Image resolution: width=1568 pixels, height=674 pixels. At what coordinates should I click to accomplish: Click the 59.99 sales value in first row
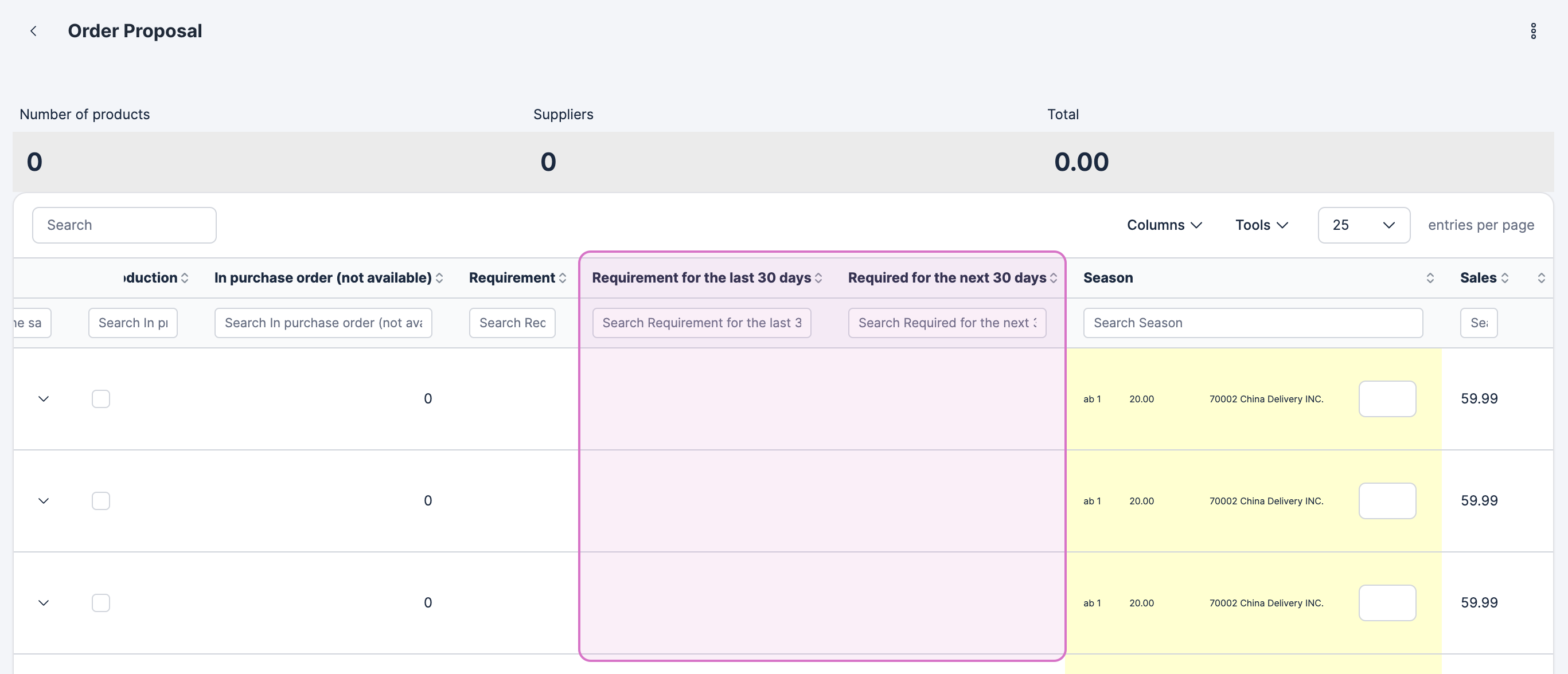(x=1479, y=399)
